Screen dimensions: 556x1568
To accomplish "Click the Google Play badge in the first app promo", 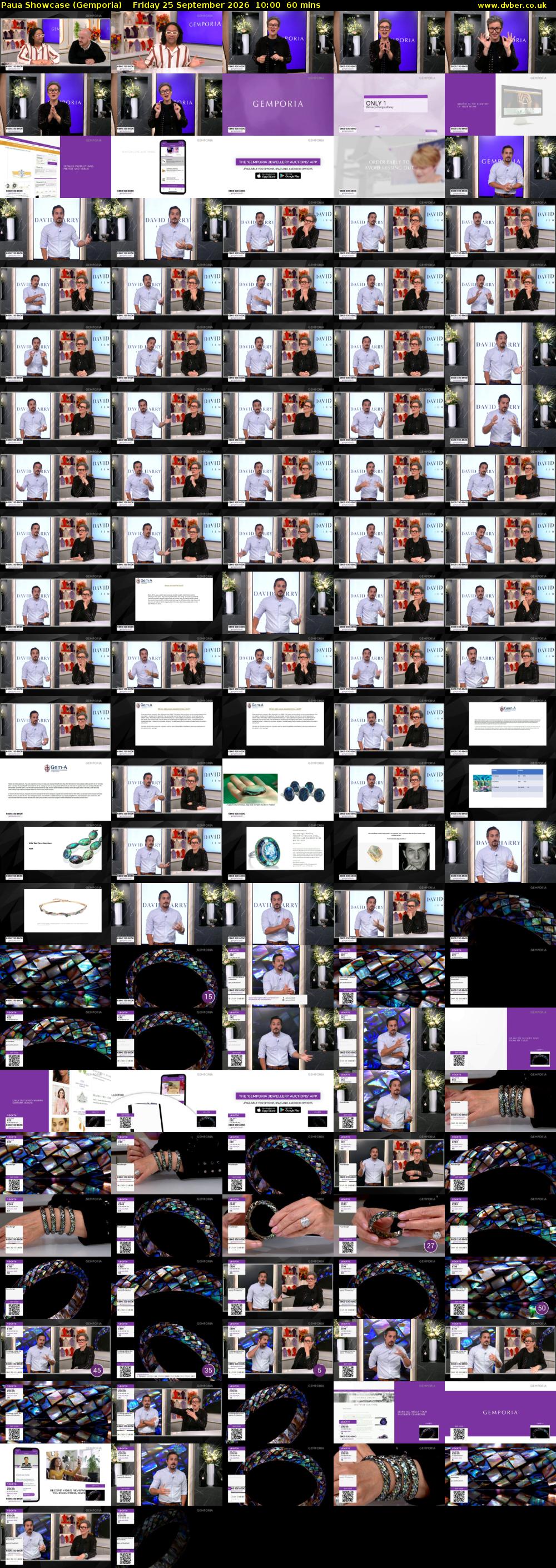I will (x=290, y=176).
